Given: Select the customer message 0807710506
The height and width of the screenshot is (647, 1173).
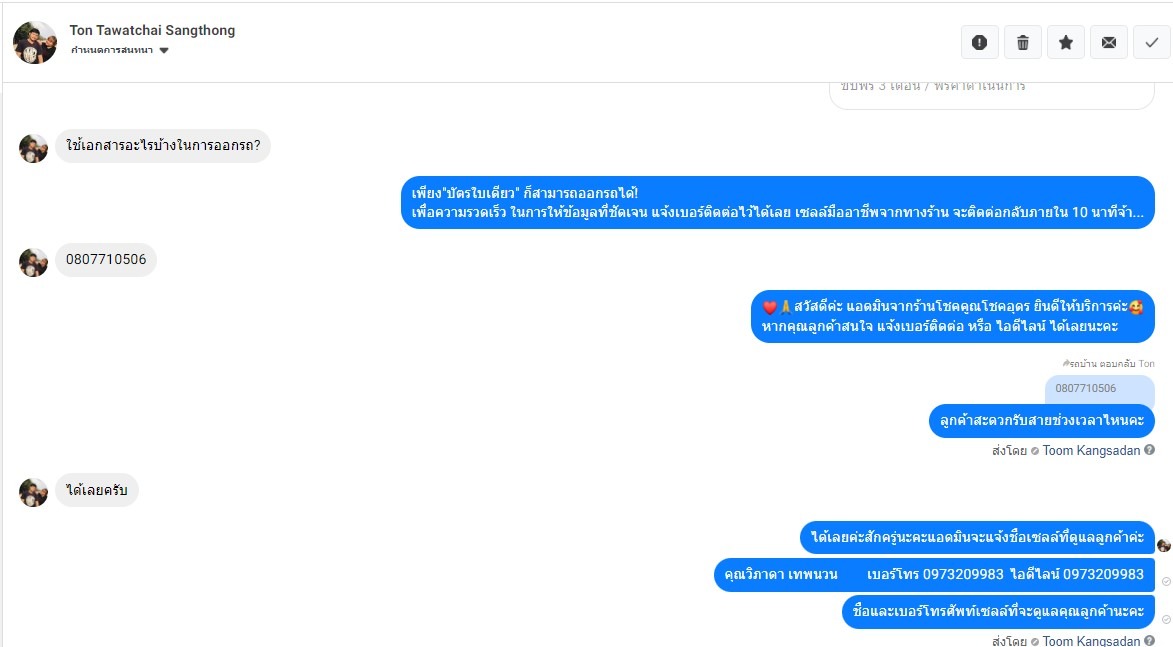Looking at the screenshot, I should tap(105, 260).
